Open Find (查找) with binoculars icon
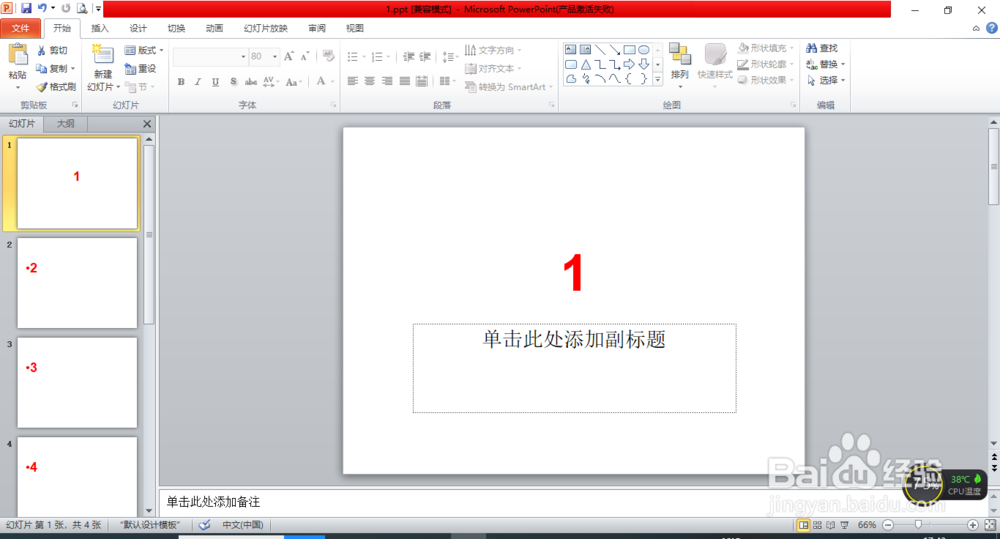The image size is (1000, 539). point(821,48)
